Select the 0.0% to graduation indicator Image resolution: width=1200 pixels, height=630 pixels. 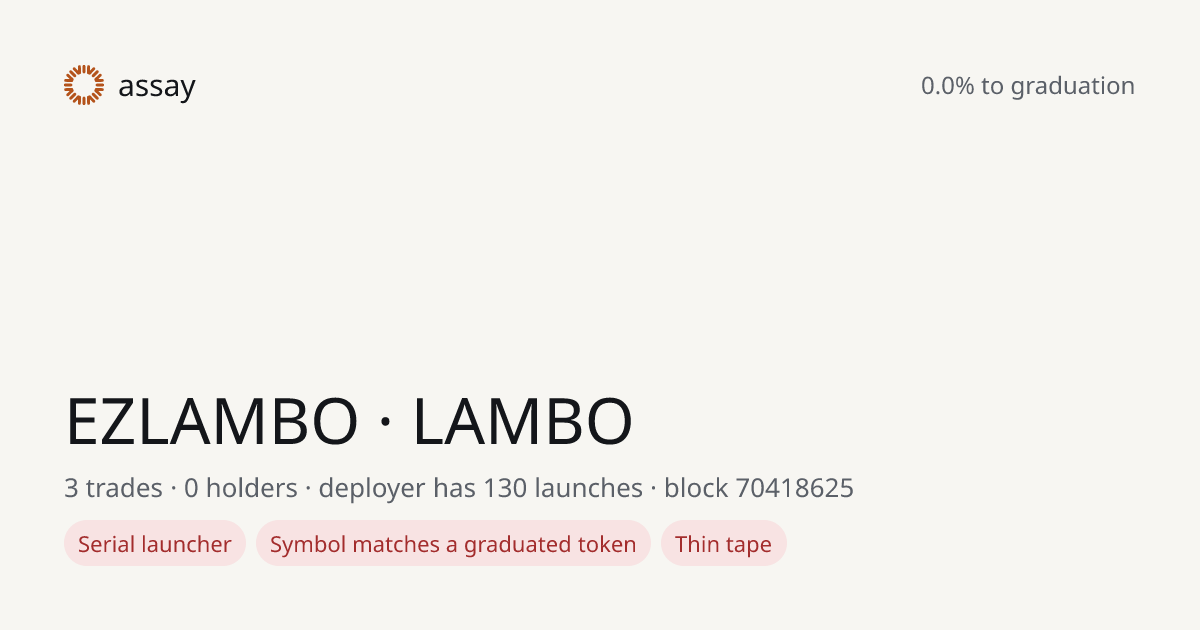tap(1028, 86)
